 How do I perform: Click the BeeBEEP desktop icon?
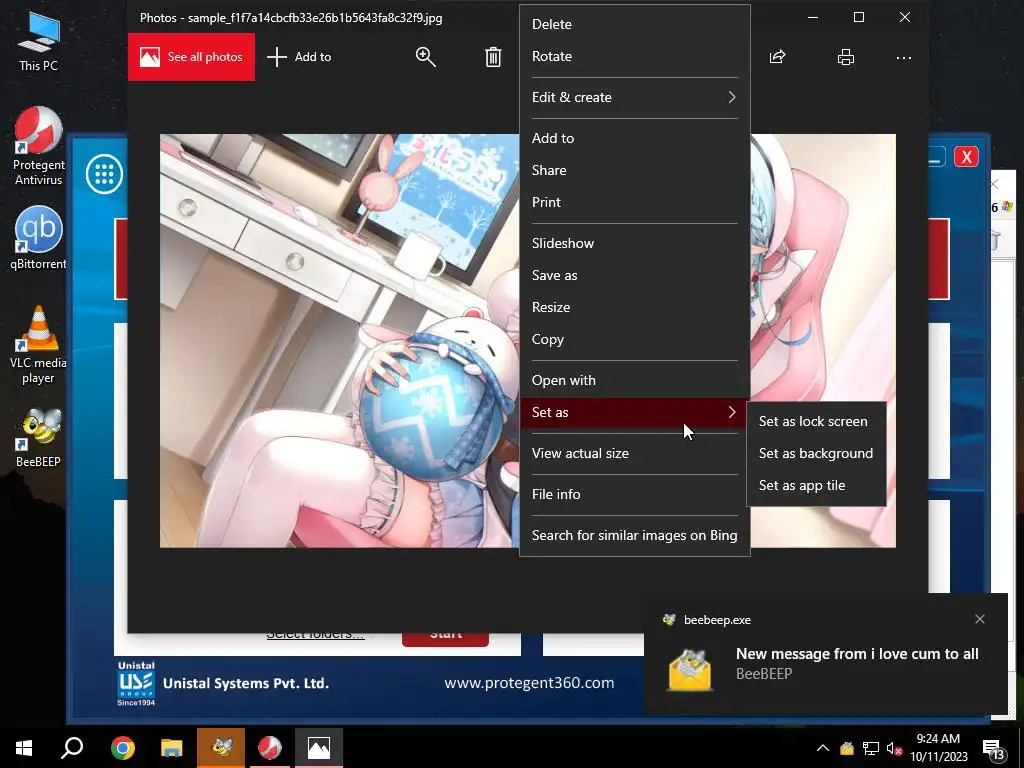point(39,438)
